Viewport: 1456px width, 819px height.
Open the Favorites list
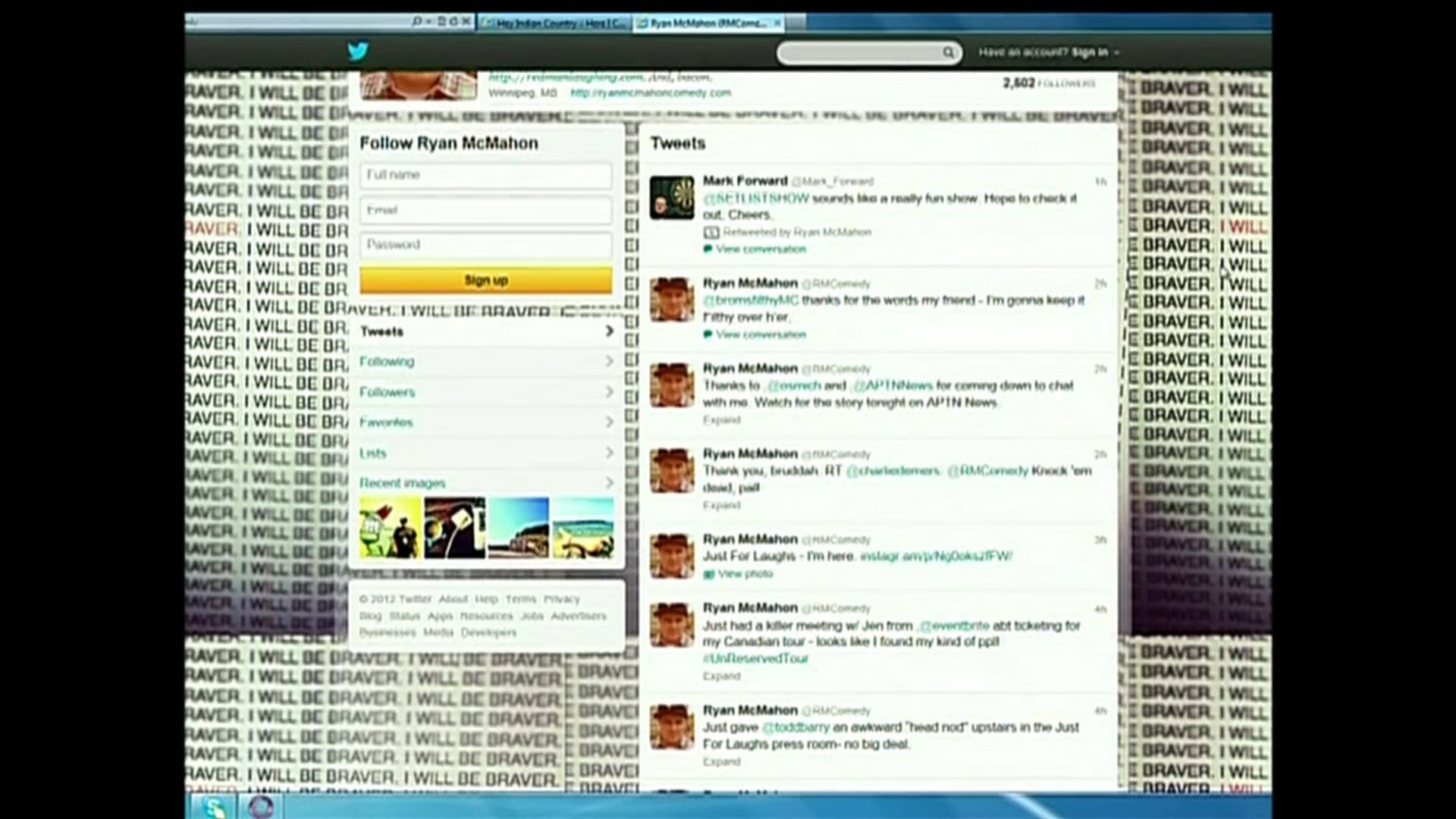[x=486, y=422]
